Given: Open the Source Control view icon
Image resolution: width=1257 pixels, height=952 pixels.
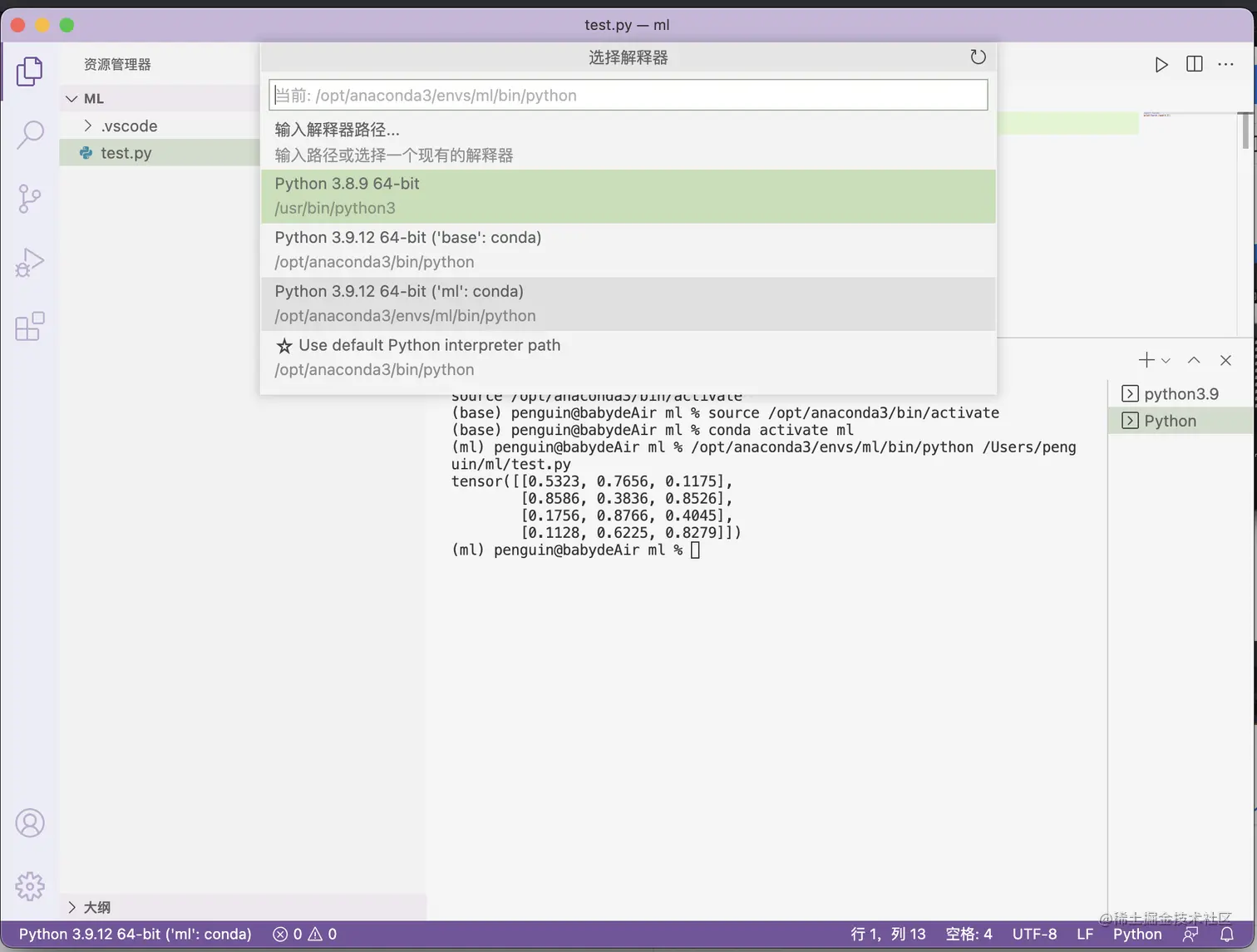Looking at the screenshot, I should pos(30,199).
